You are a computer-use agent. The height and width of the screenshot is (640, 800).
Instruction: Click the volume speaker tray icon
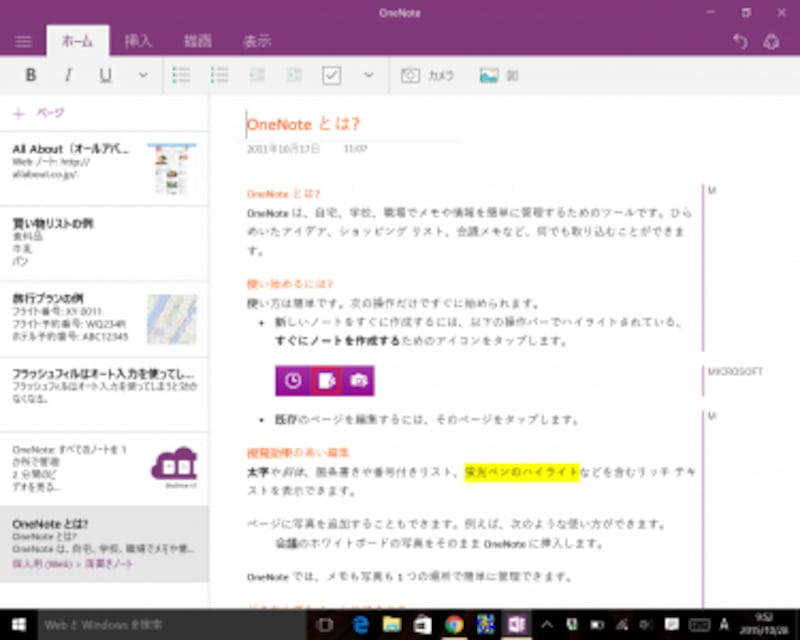(x=647, y=625)
